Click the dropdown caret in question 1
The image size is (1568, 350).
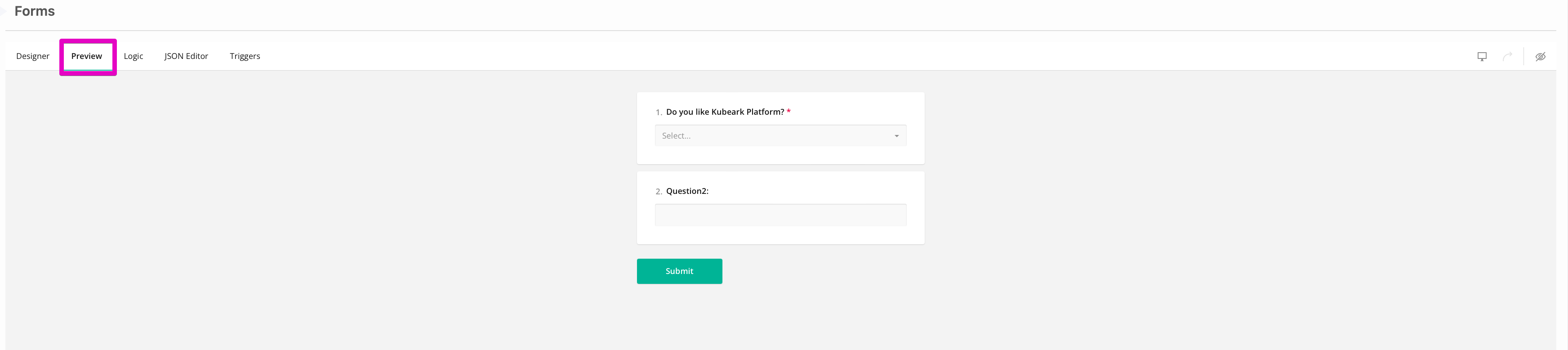(x=896, y=136)
